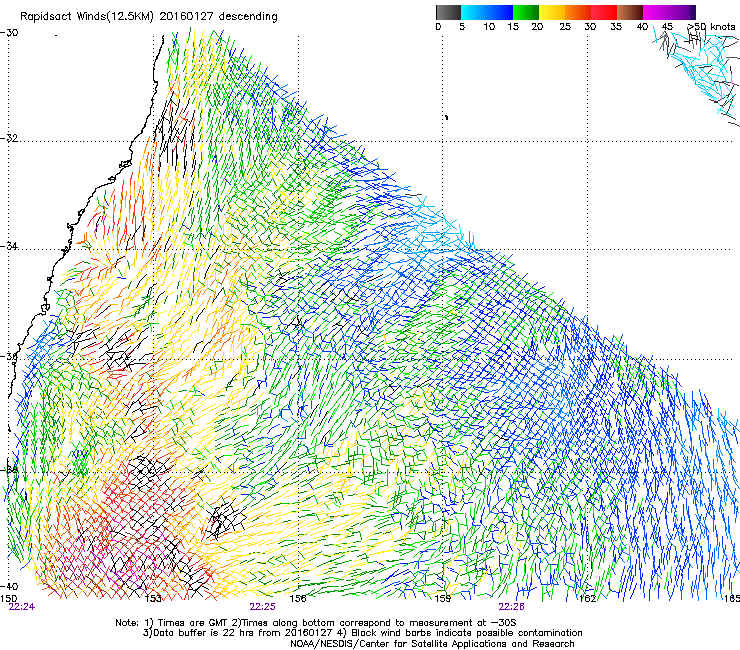
Task: Click the 'Rapidscat Winds(12.5KM) 20160127 descending' title
Action: tap(149, 17)
